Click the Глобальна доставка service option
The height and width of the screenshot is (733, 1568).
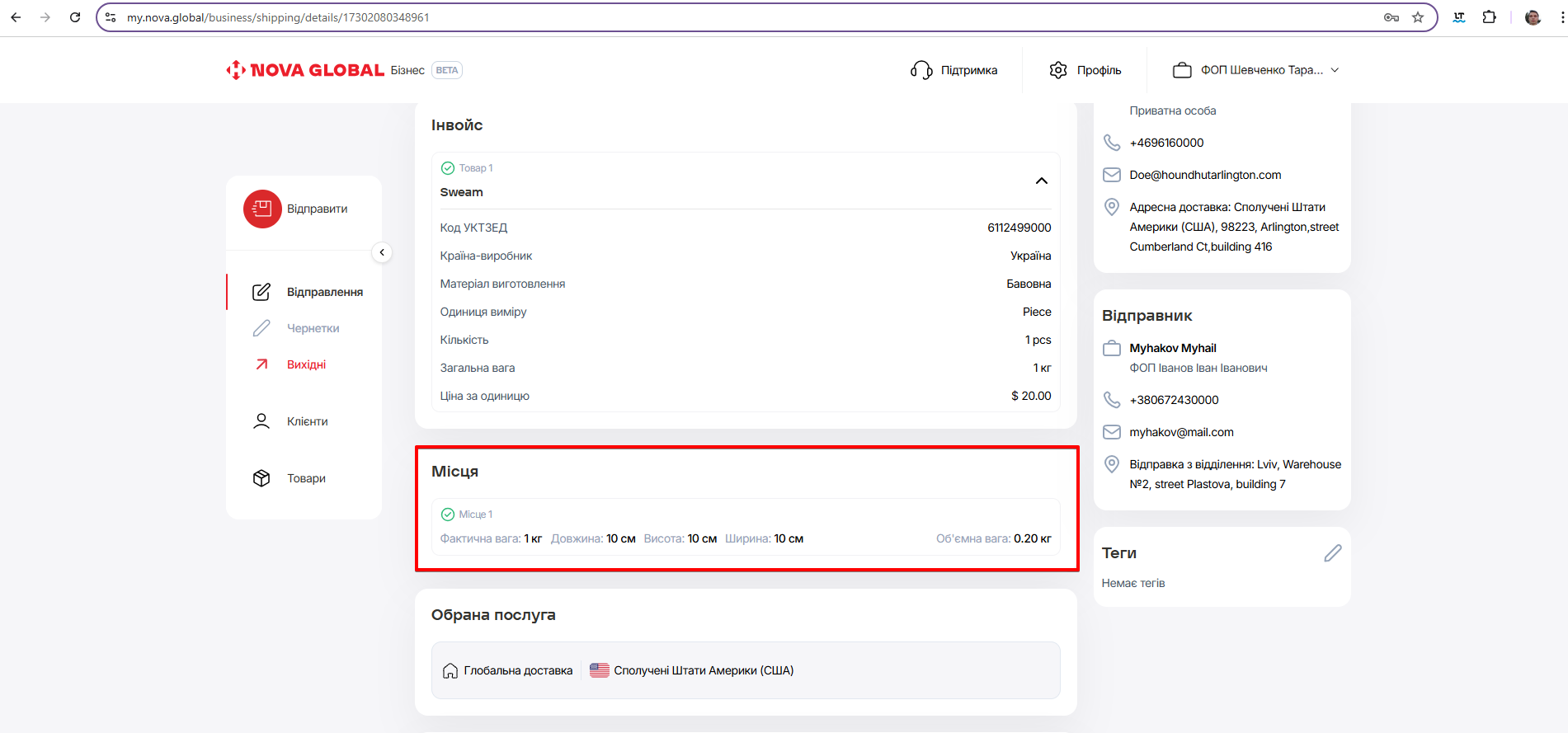[x=508, y=670]
